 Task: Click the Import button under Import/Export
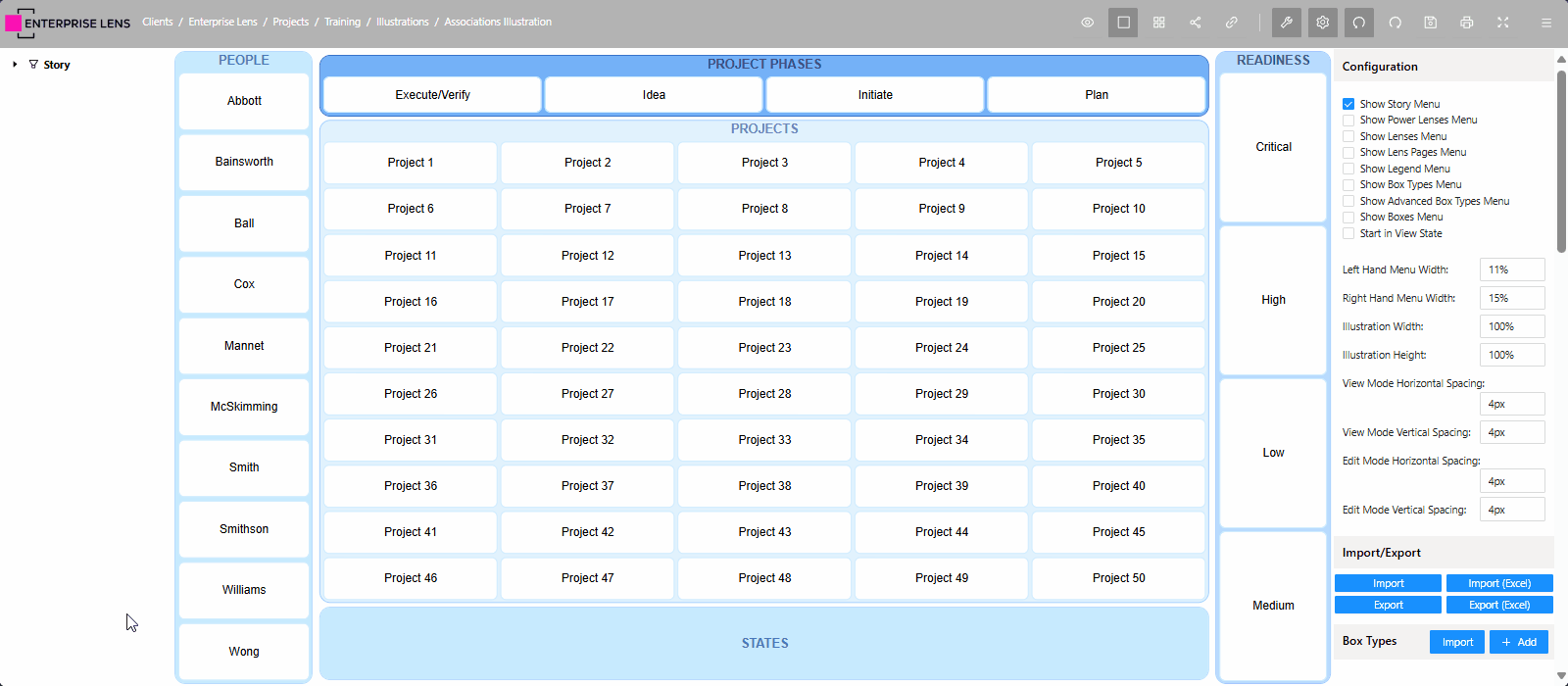[1388, 583]
